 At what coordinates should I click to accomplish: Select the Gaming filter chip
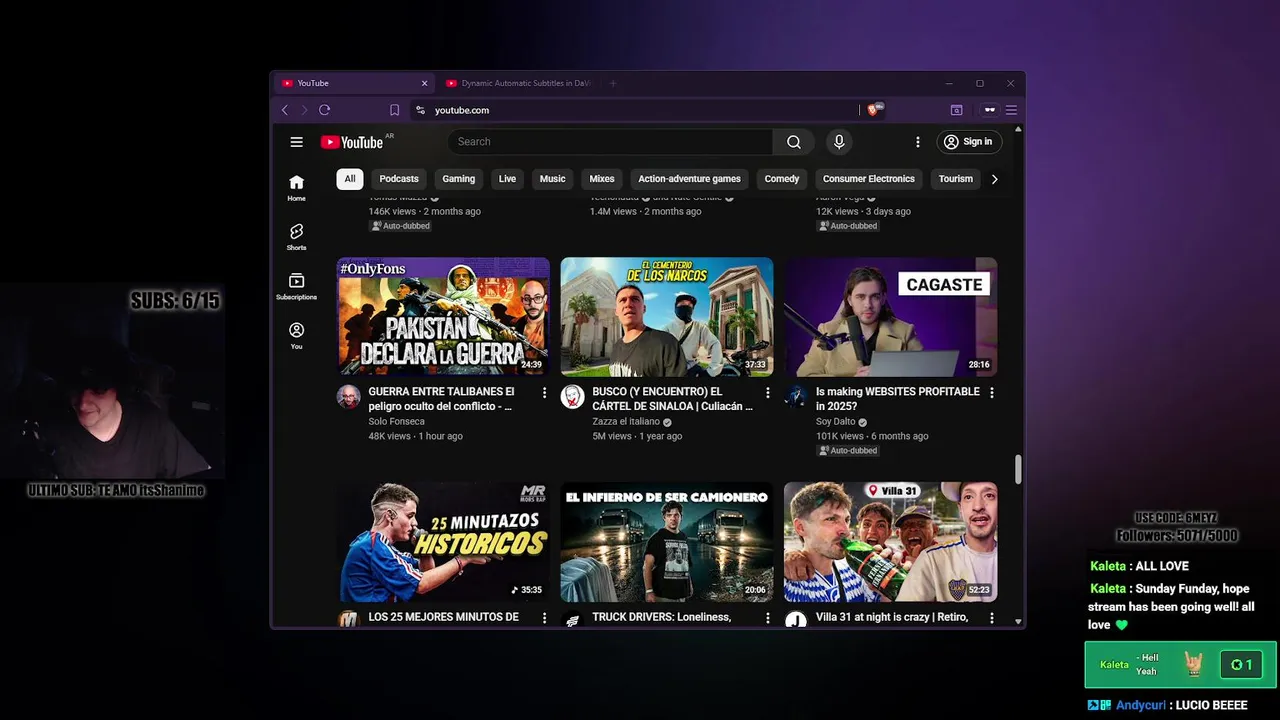click(459, 179)
